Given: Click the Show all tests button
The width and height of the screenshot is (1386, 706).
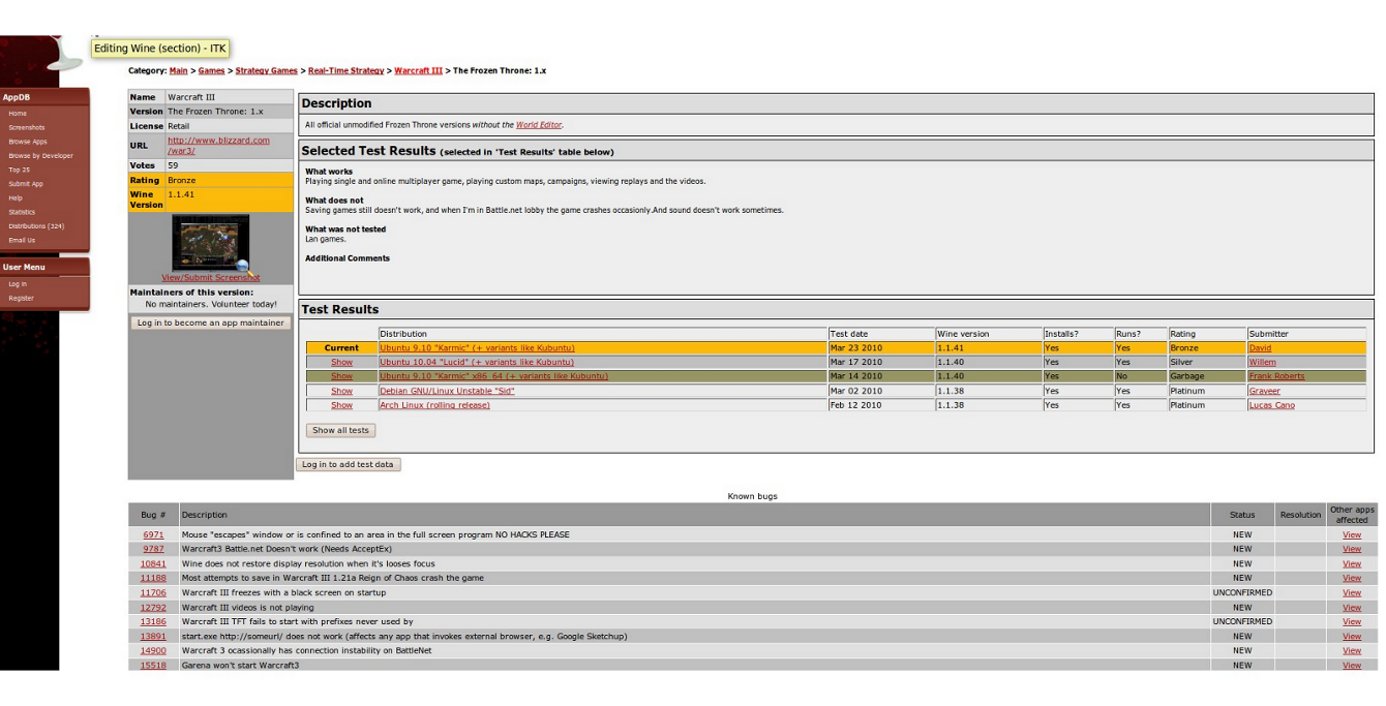Looking at the screenshot, I should point(340,431).
